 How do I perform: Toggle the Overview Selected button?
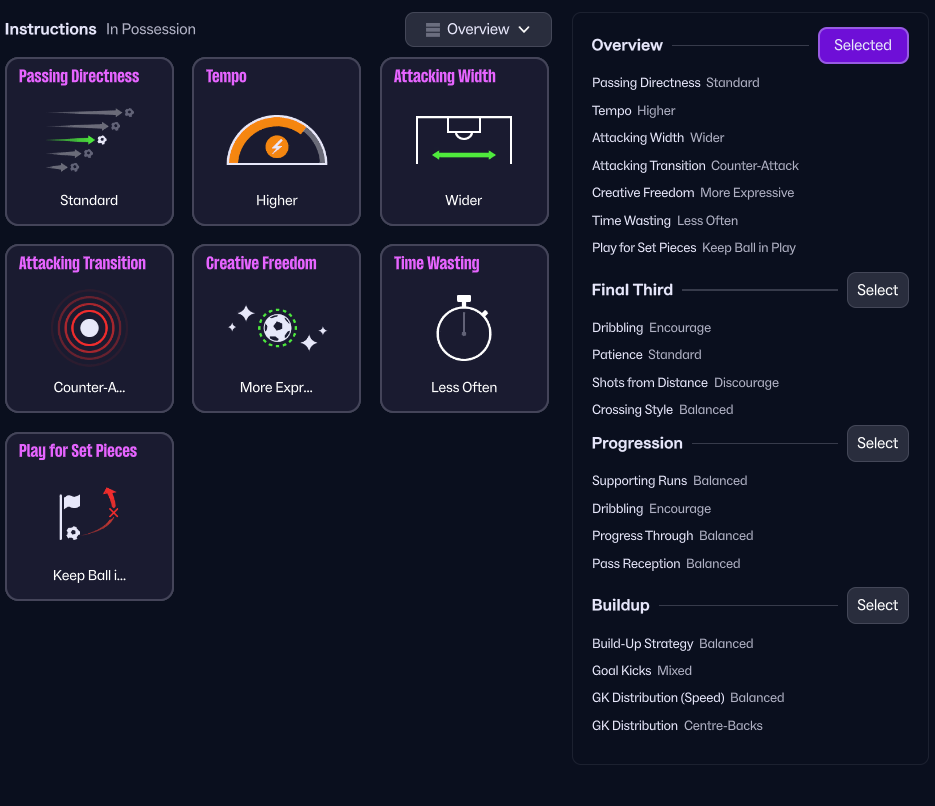click(862, 45)
